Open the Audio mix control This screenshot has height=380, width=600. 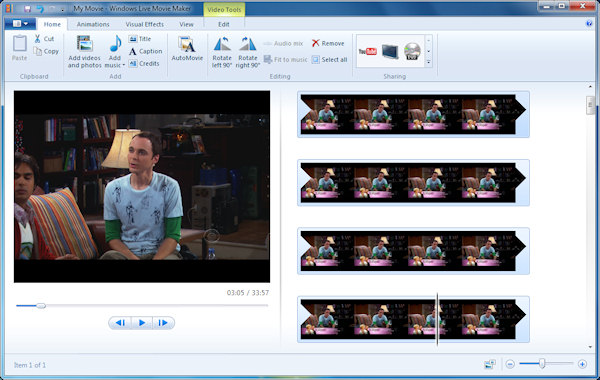[x=284, y=44]
